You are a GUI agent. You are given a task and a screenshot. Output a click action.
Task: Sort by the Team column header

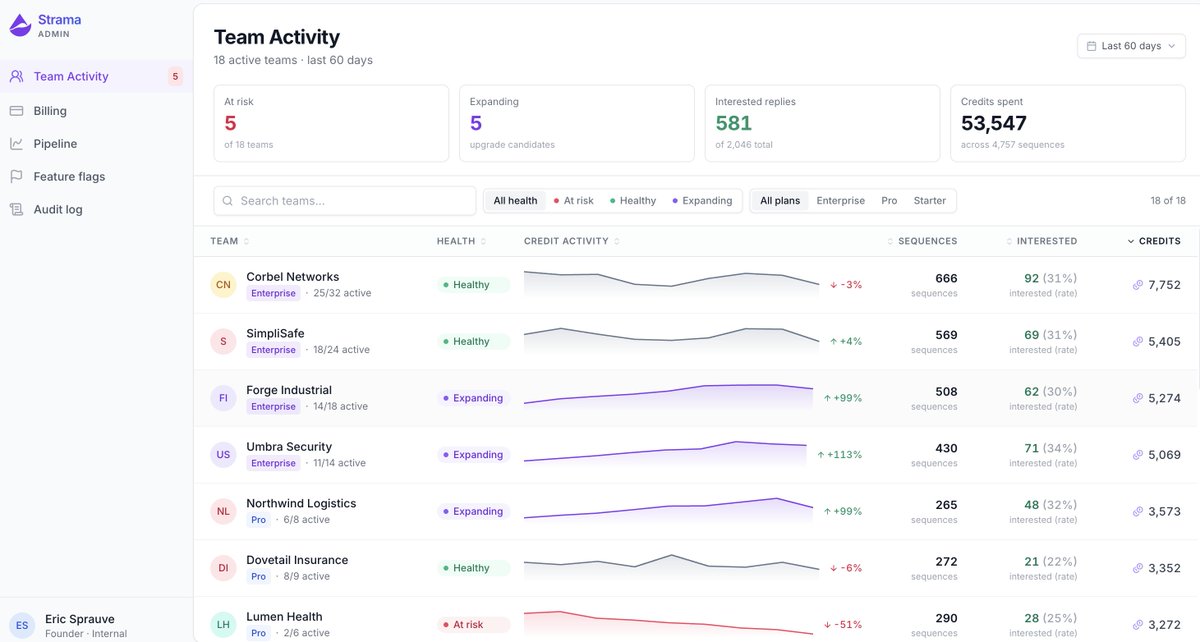230,241
